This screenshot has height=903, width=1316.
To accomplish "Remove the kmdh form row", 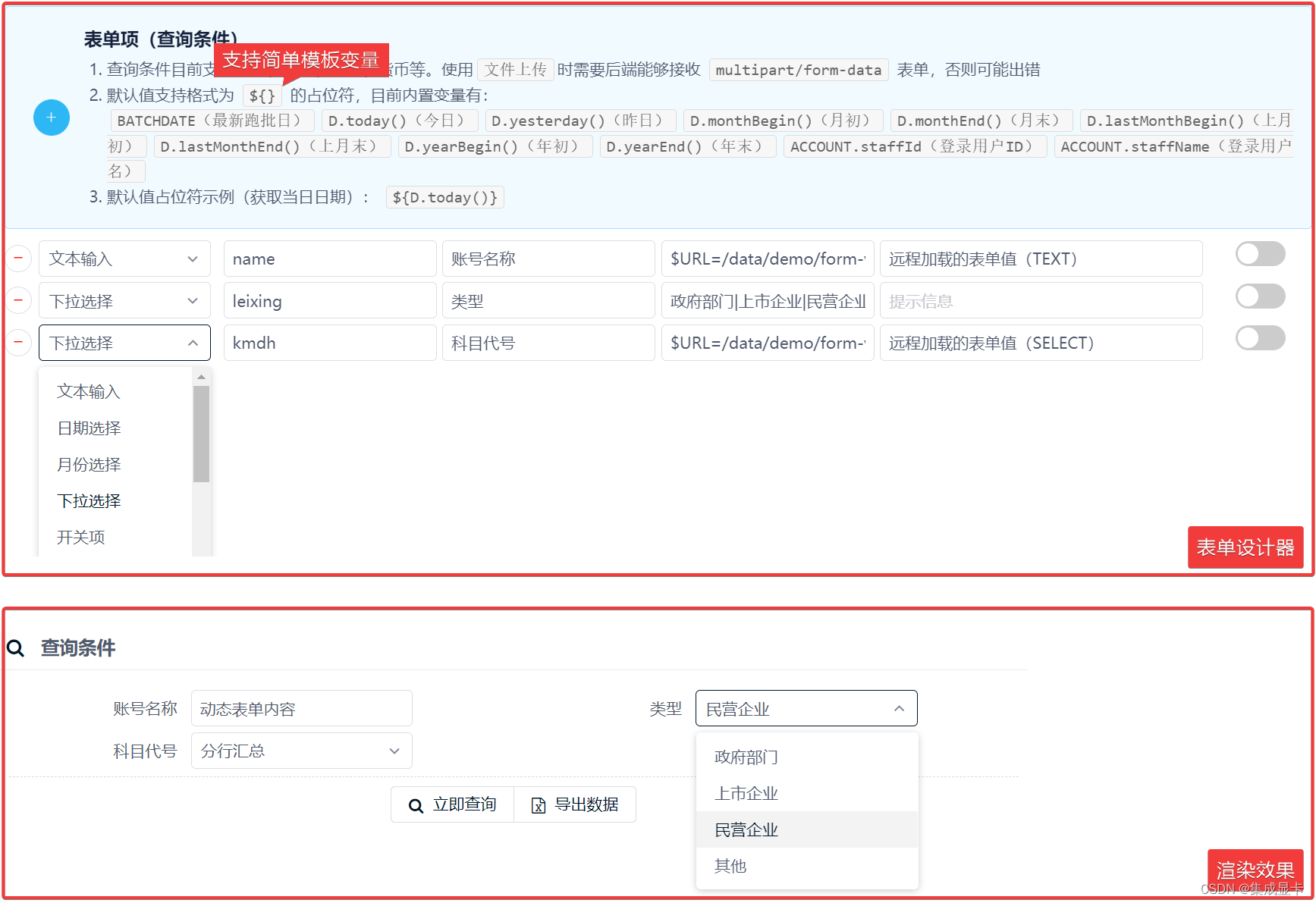I will pos(18,342).
